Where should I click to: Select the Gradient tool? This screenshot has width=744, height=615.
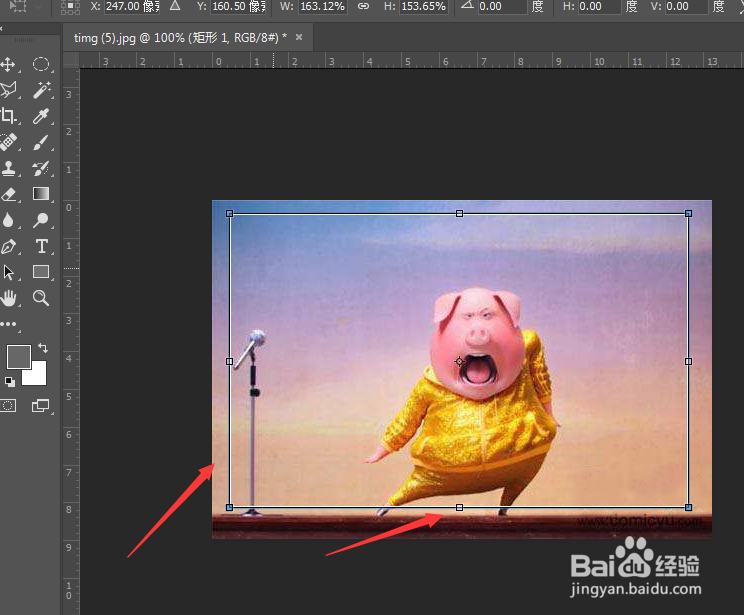tap(41, 194)
